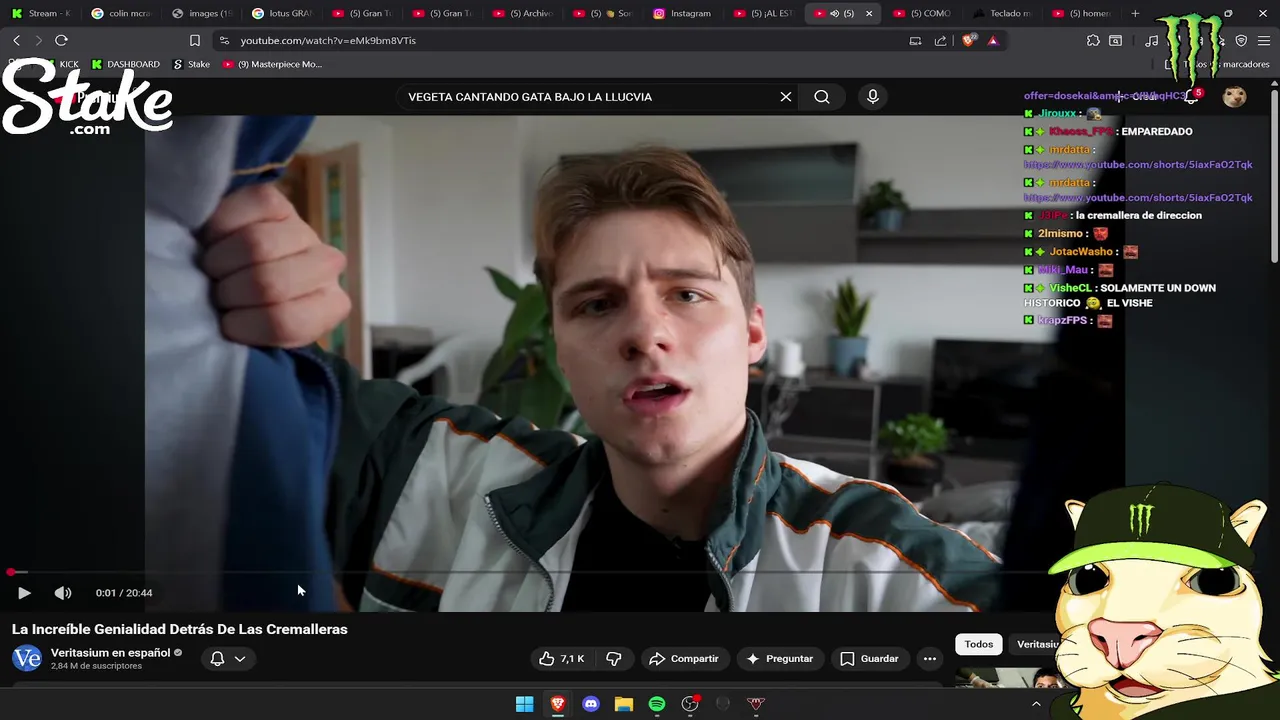Click the 0:01 / 20:44 time display
1280x720 pixels.
[x=124, y=593]
